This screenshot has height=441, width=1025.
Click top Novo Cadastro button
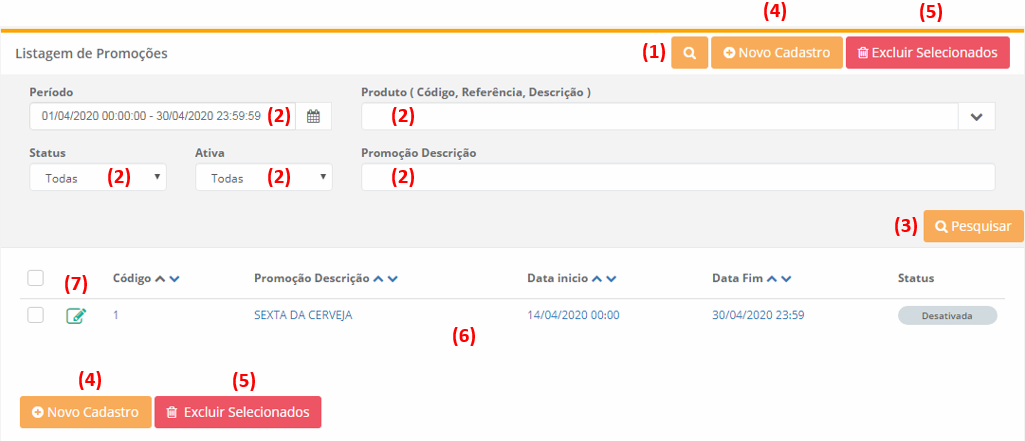[x=776, y=52]
